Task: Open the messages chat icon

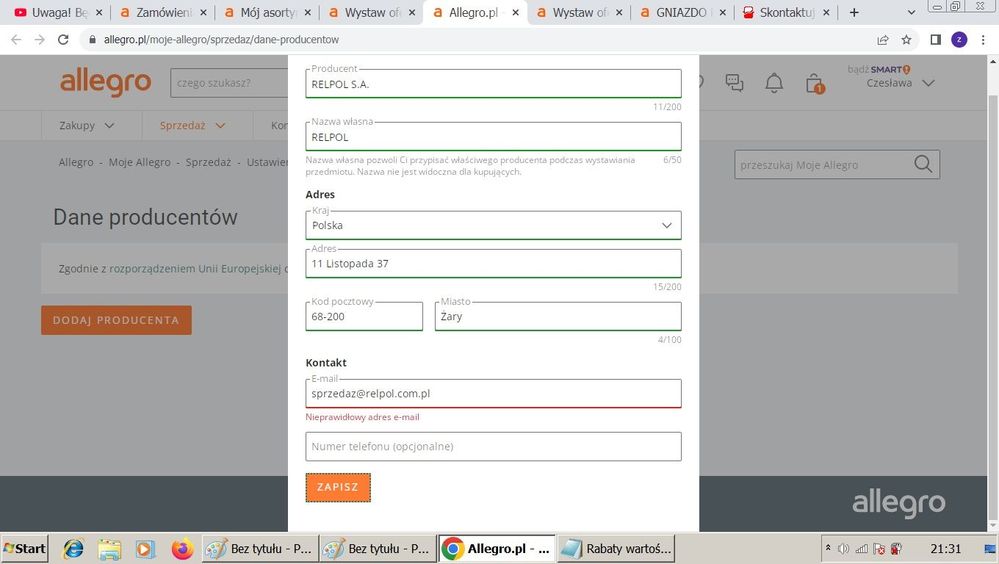Action: 734,82
